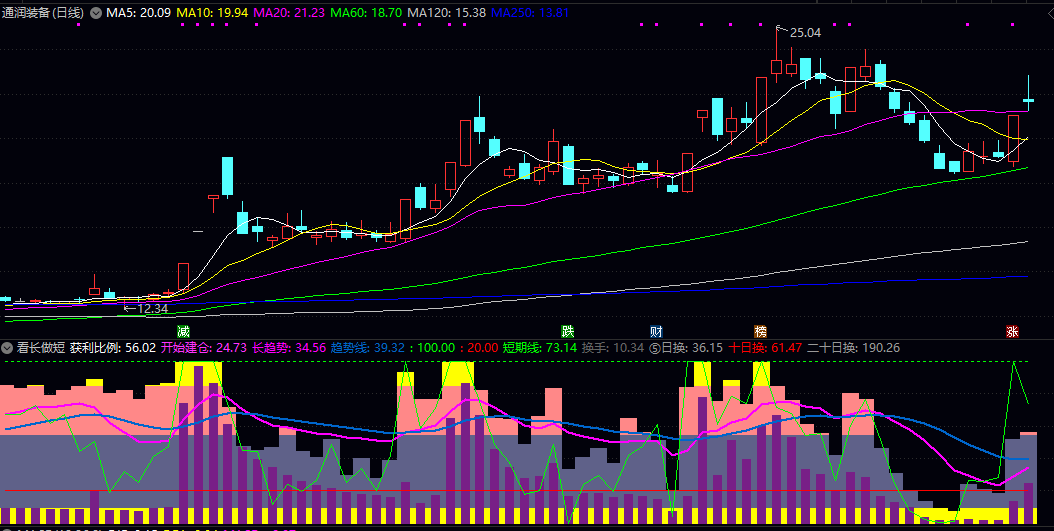Select the MA10: 19.94 label
Image resolution: width=1054 pixels, height=531 pixels.
[213, 13]
